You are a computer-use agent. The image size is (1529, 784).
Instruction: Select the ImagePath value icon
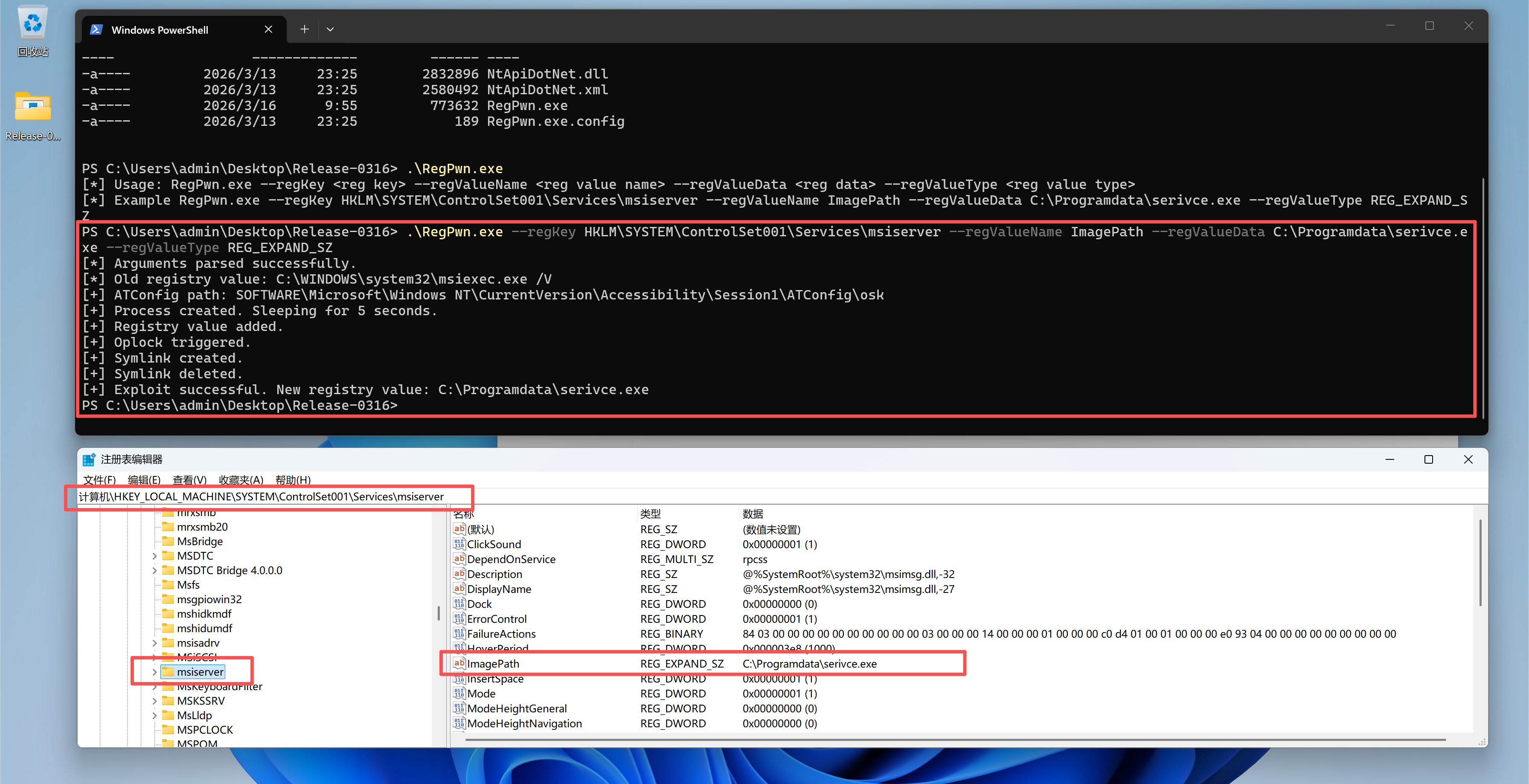click(x=459, y=663)
